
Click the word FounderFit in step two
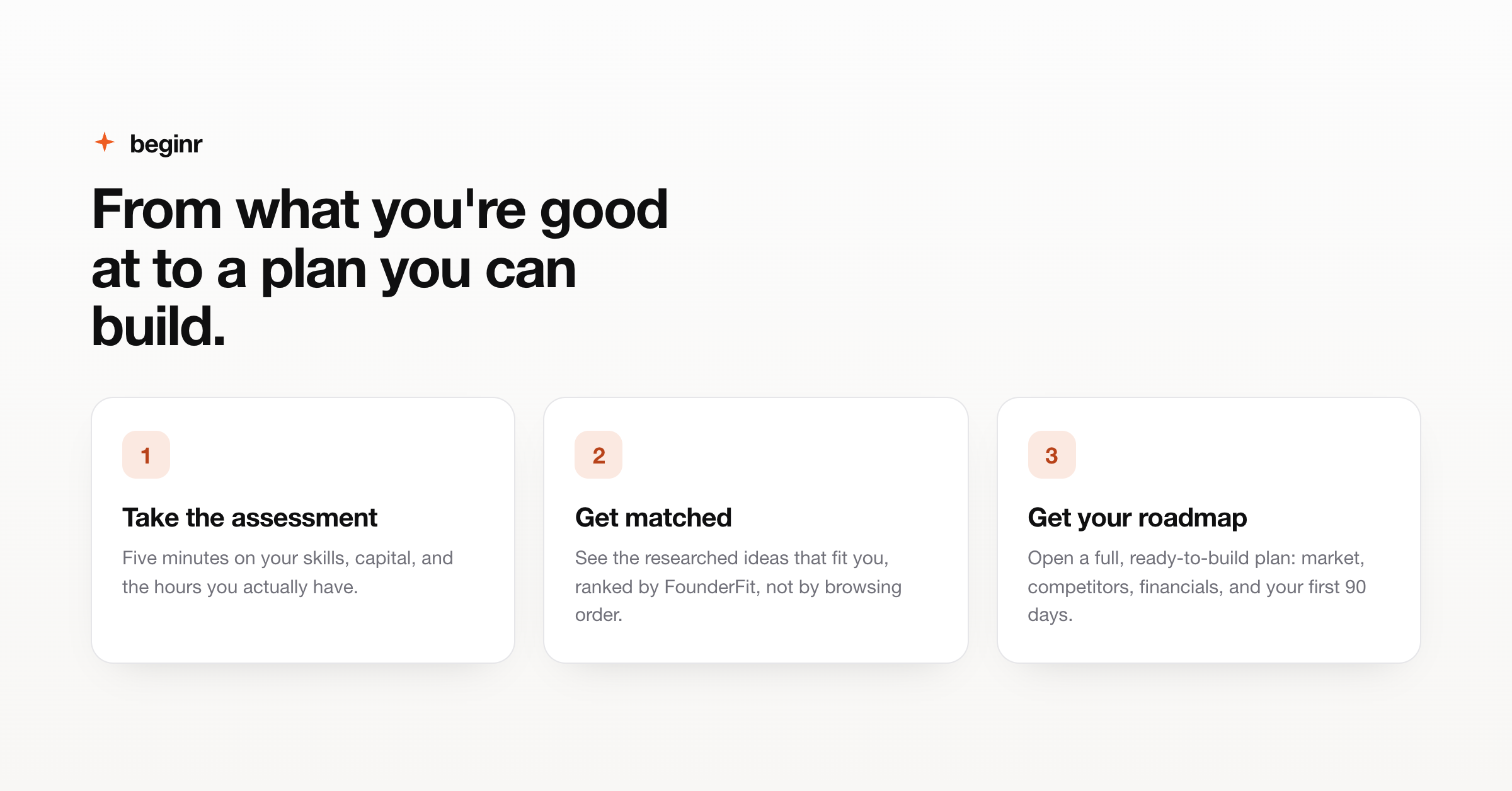pyautogui.click(x=710, y=587)
